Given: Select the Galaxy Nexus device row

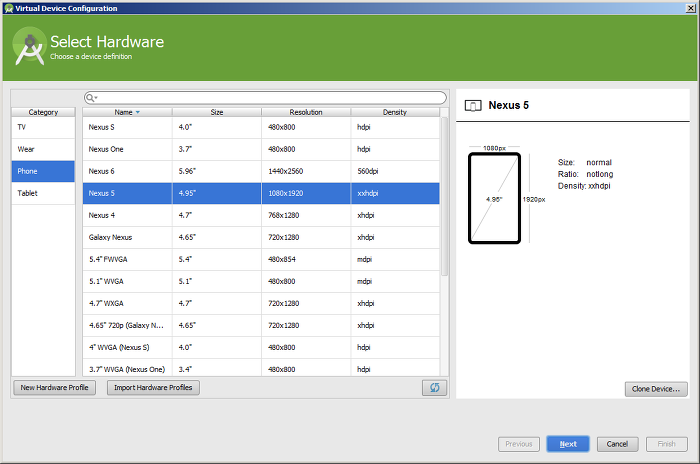Looking at the screenshot, I should point(261,237).
